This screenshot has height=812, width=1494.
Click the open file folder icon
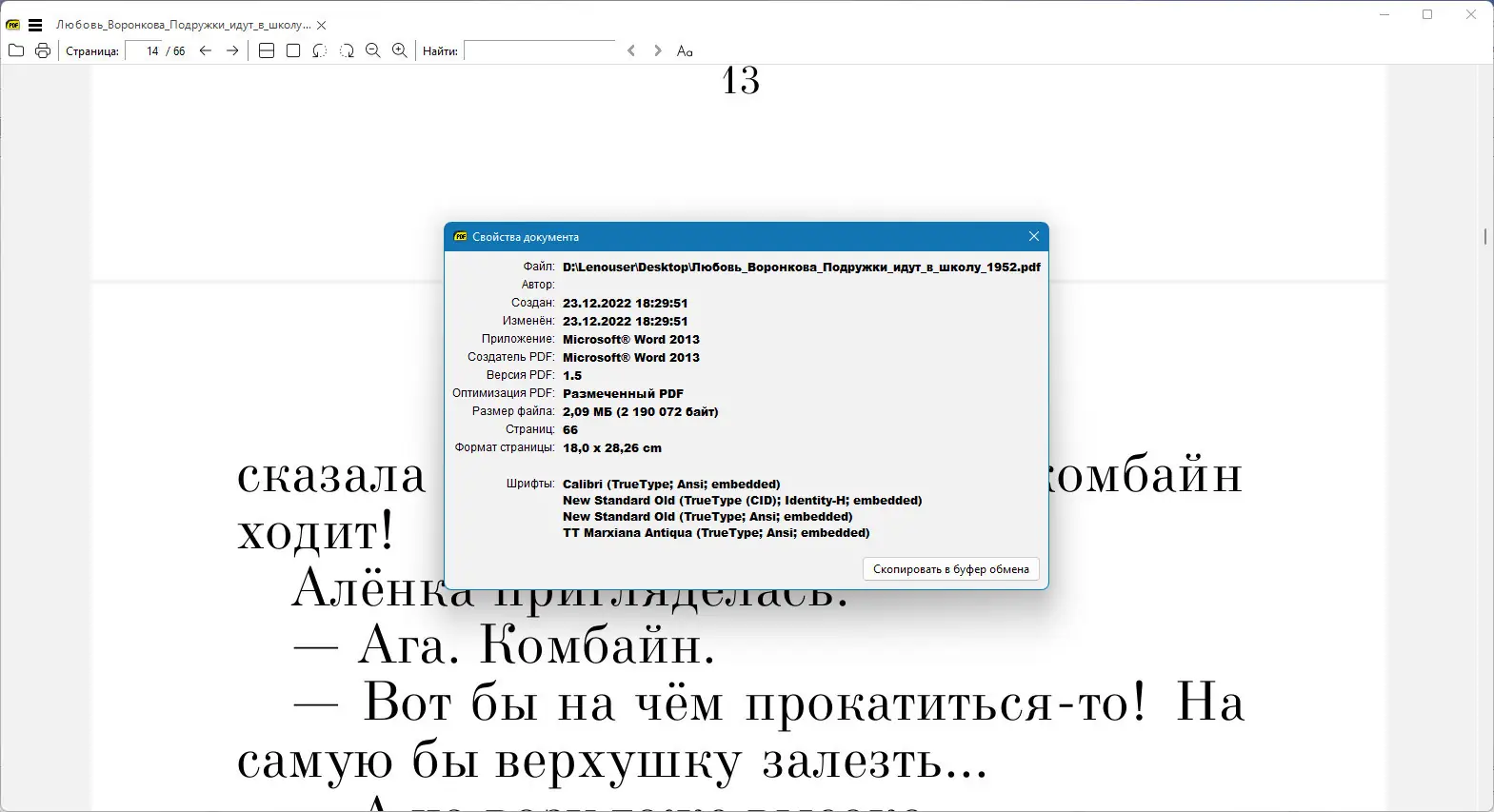tap(16, 50)
